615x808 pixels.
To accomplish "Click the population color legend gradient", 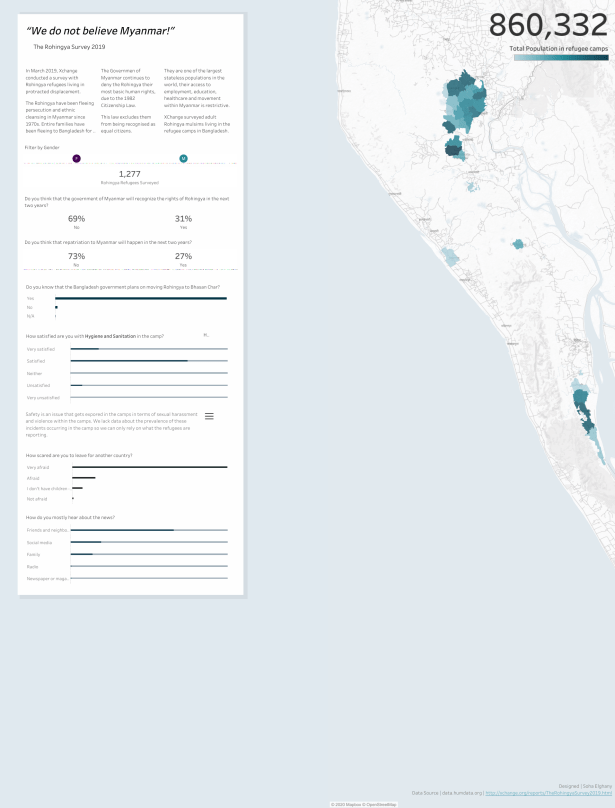I will click(560, 58).
